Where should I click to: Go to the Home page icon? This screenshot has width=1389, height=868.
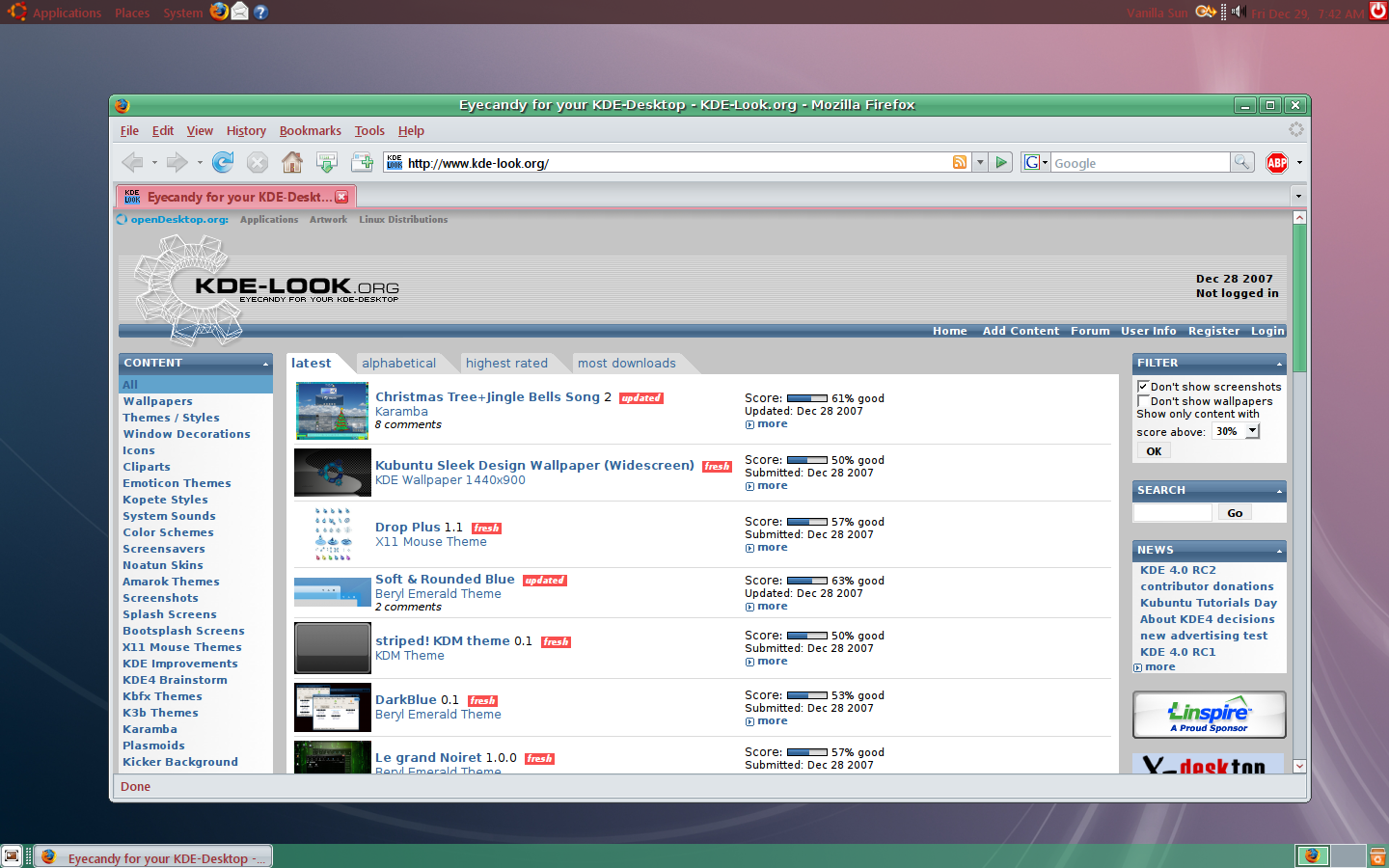click(292, 163)
